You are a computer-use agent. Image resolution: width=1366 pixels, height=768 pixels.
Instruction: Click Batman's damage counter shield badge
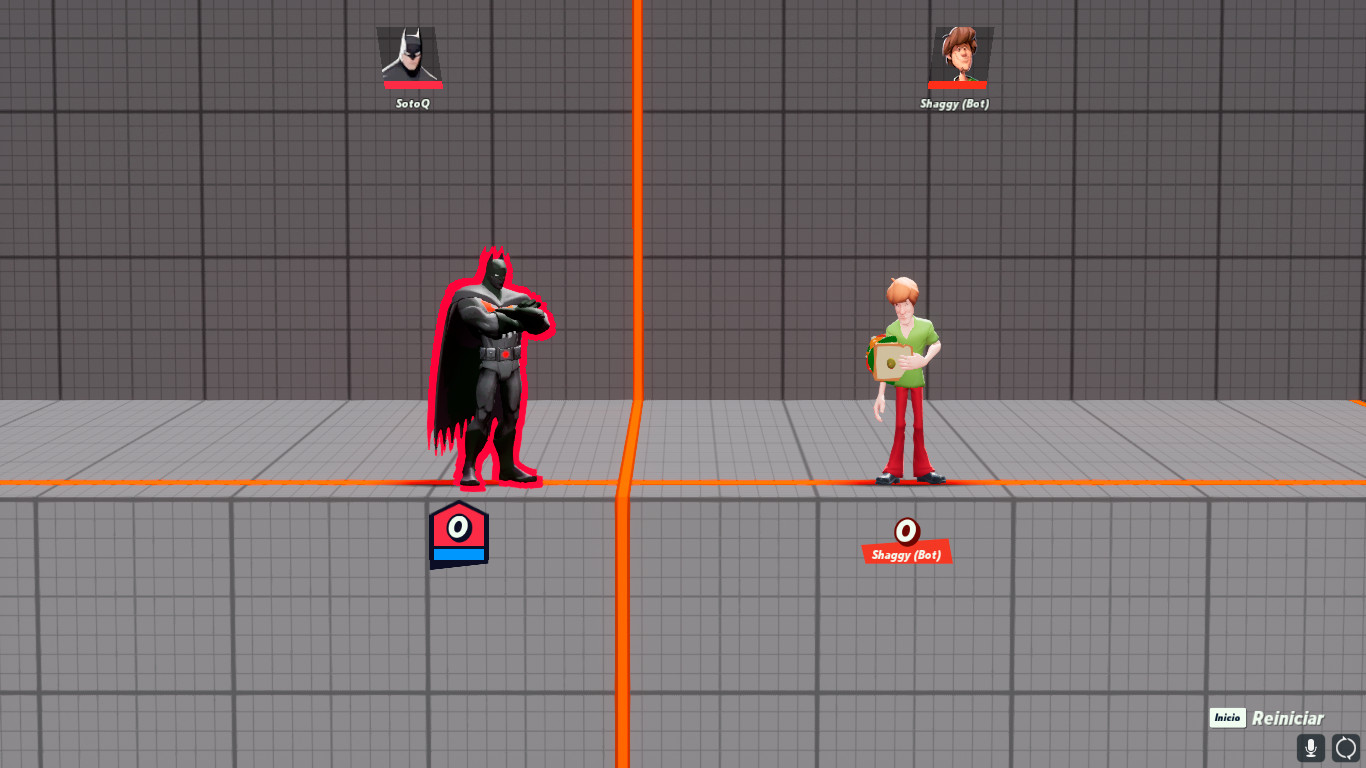[458, 529]
